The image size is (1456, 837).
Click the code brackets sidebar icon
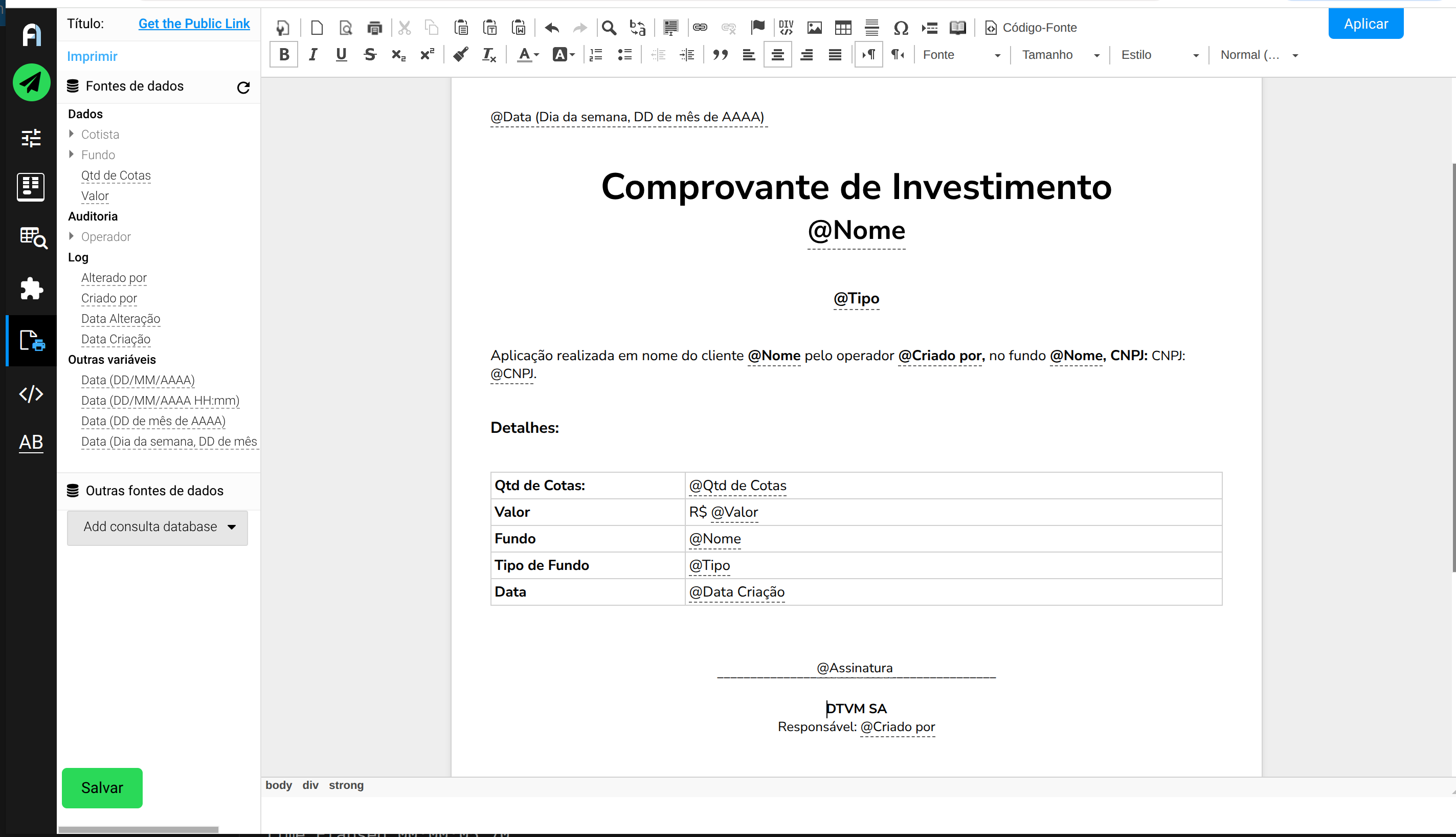pos(31,394)
